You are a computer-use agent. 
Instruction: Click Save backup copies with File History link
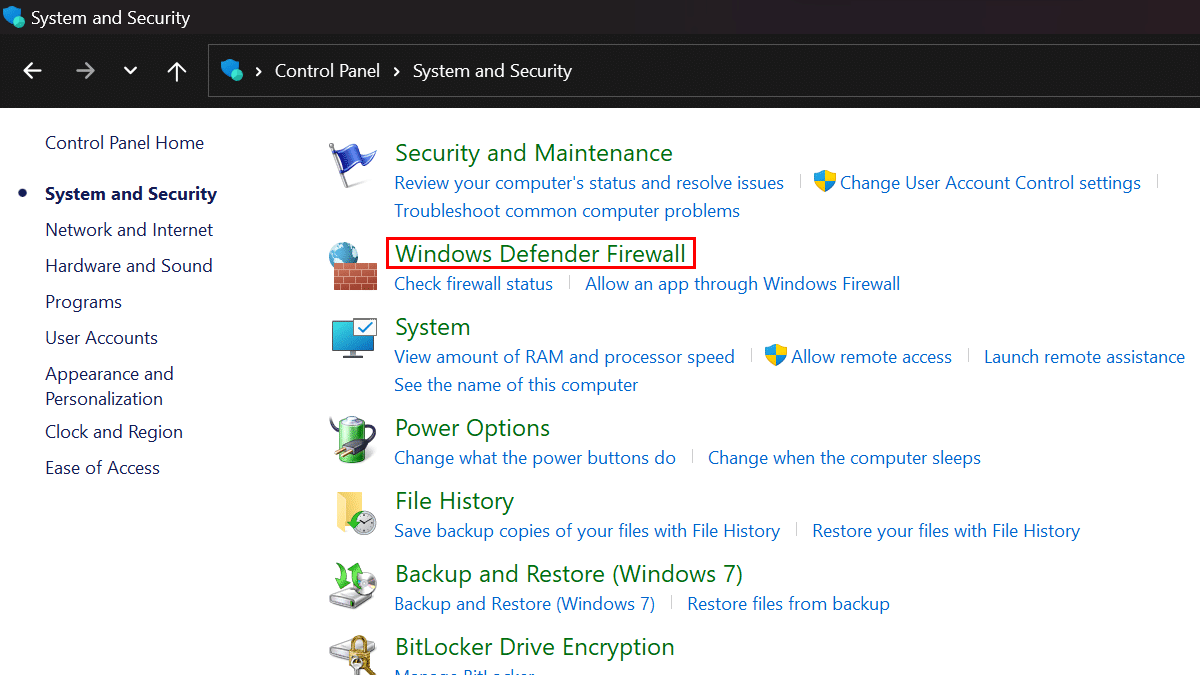pyautogui.click(x=587, y=531)
